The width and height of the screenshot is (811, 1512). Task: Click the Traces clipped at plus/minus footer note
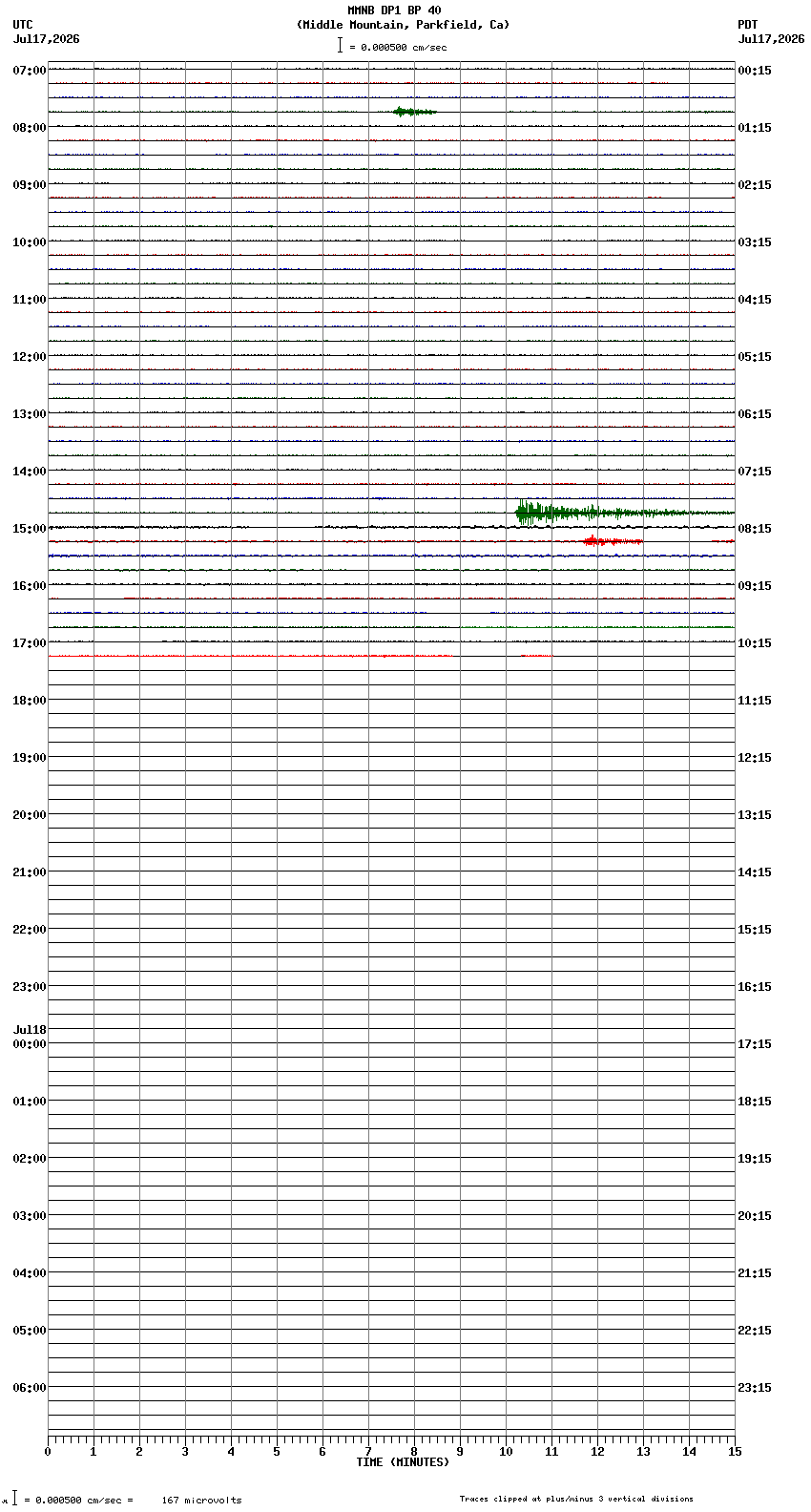[x=576, y=1499]
